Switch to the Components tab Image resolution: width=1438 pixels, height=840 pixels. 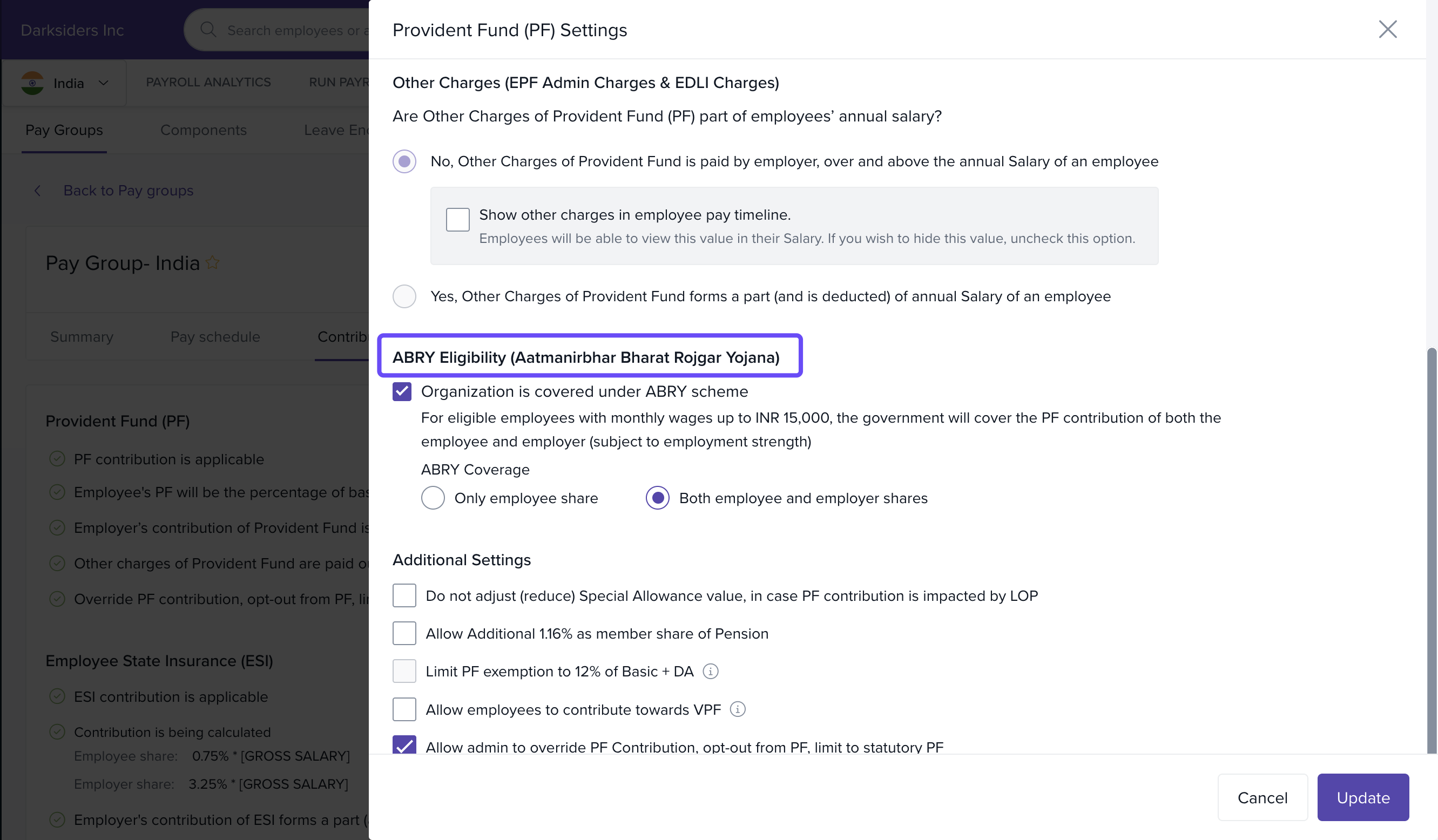[203, 130]
